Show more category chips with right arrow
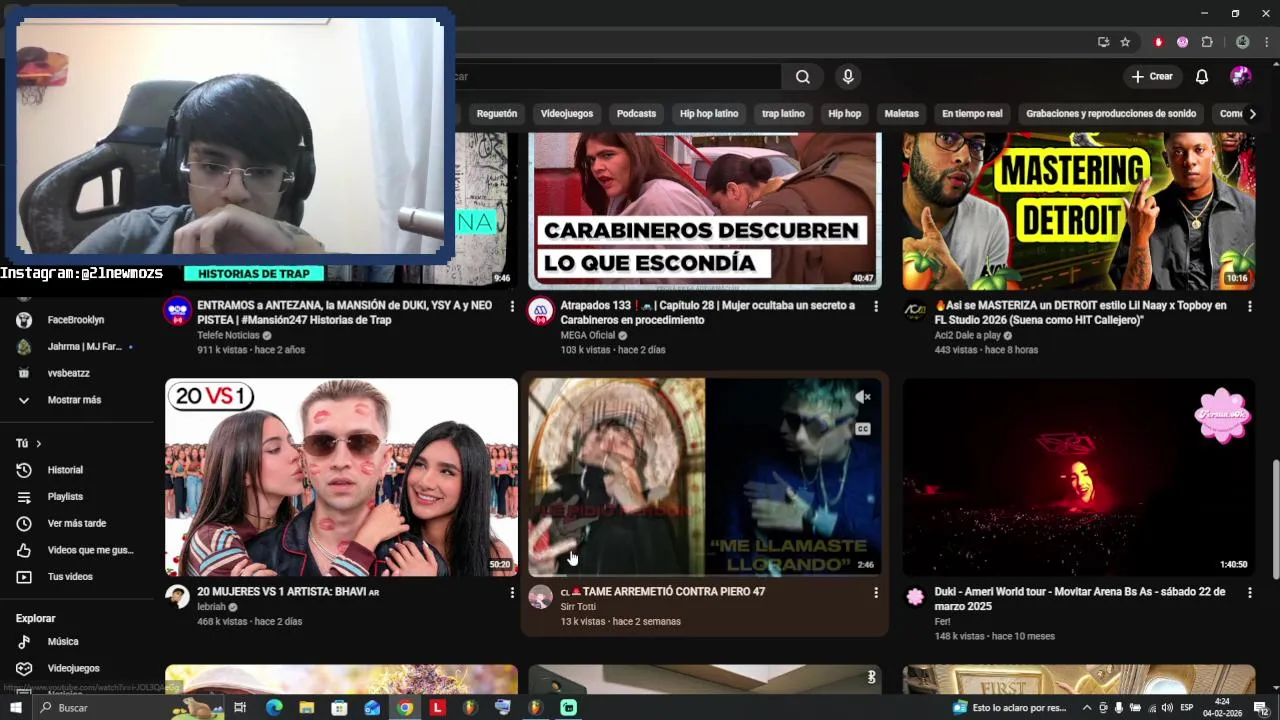1280x720 pixels. pyautogui.click(x=1252, y=114)
